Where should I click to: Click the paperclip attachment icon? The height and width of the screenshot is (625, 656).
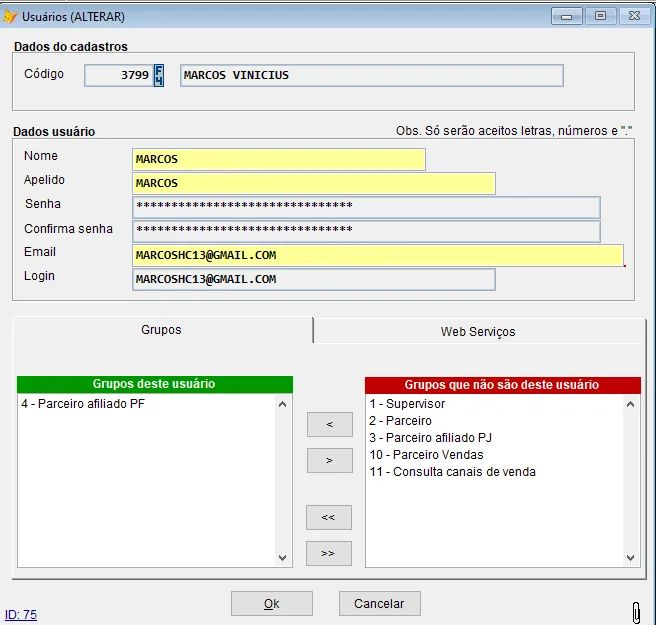pos(636,611)
